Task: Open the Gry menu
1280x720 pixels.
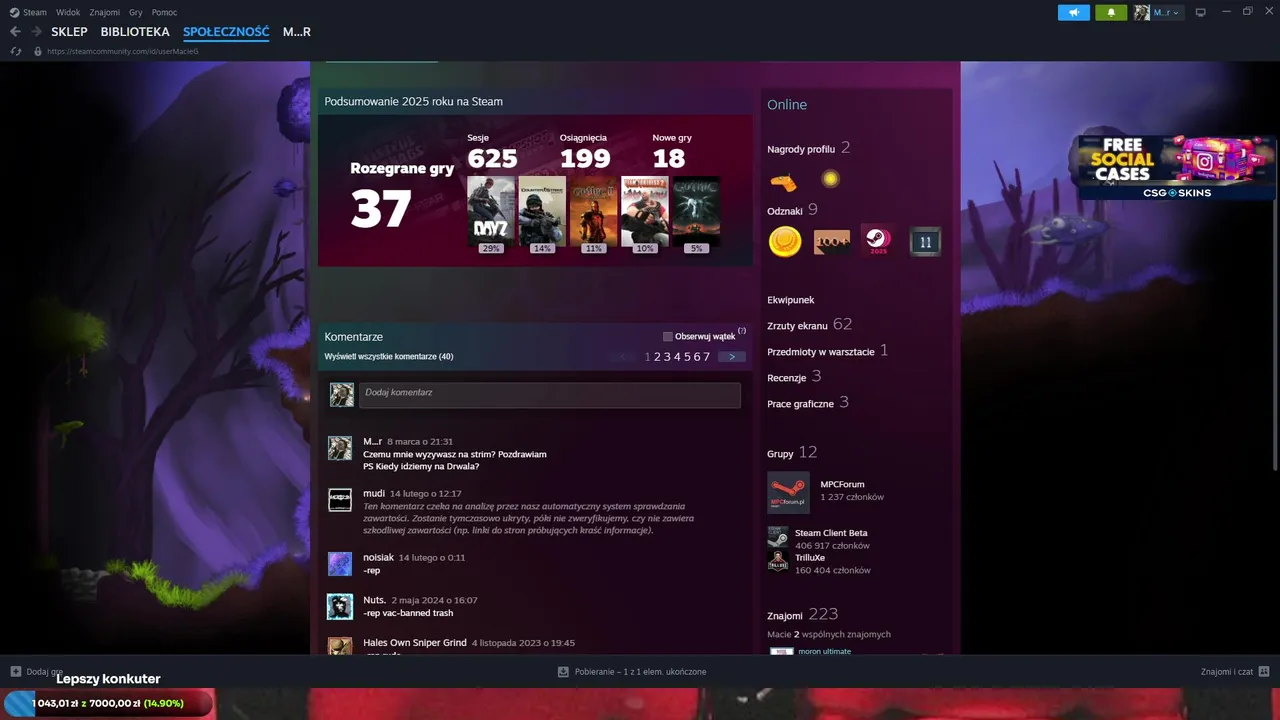Action: [x=136, y=12]
